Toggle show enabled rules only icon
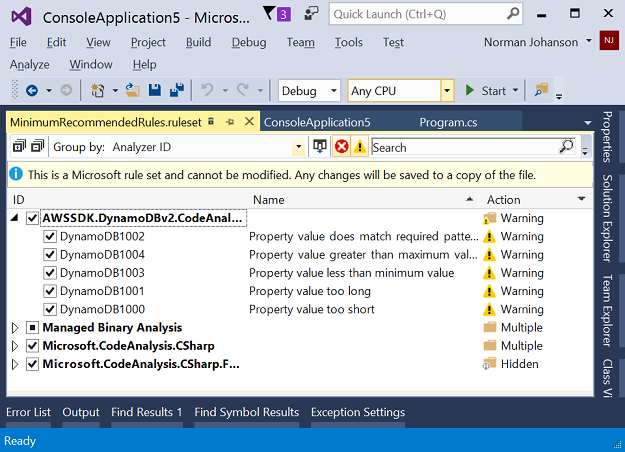This screenshot has height=452, width=625. [319, 146]
